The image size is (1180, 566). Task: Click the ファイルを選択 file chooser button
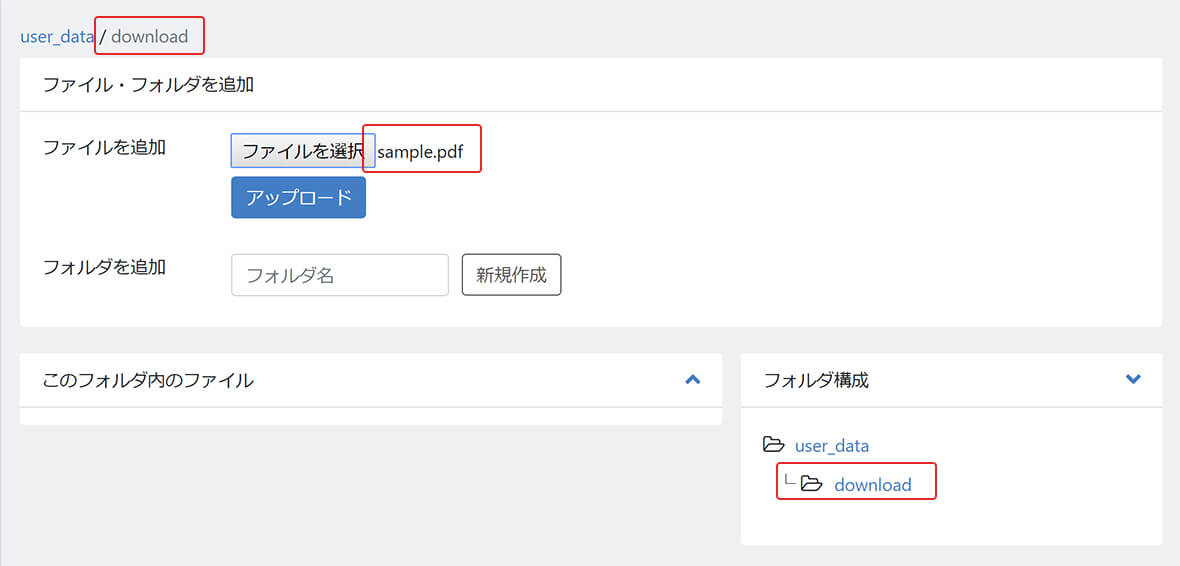click(303, 151)
